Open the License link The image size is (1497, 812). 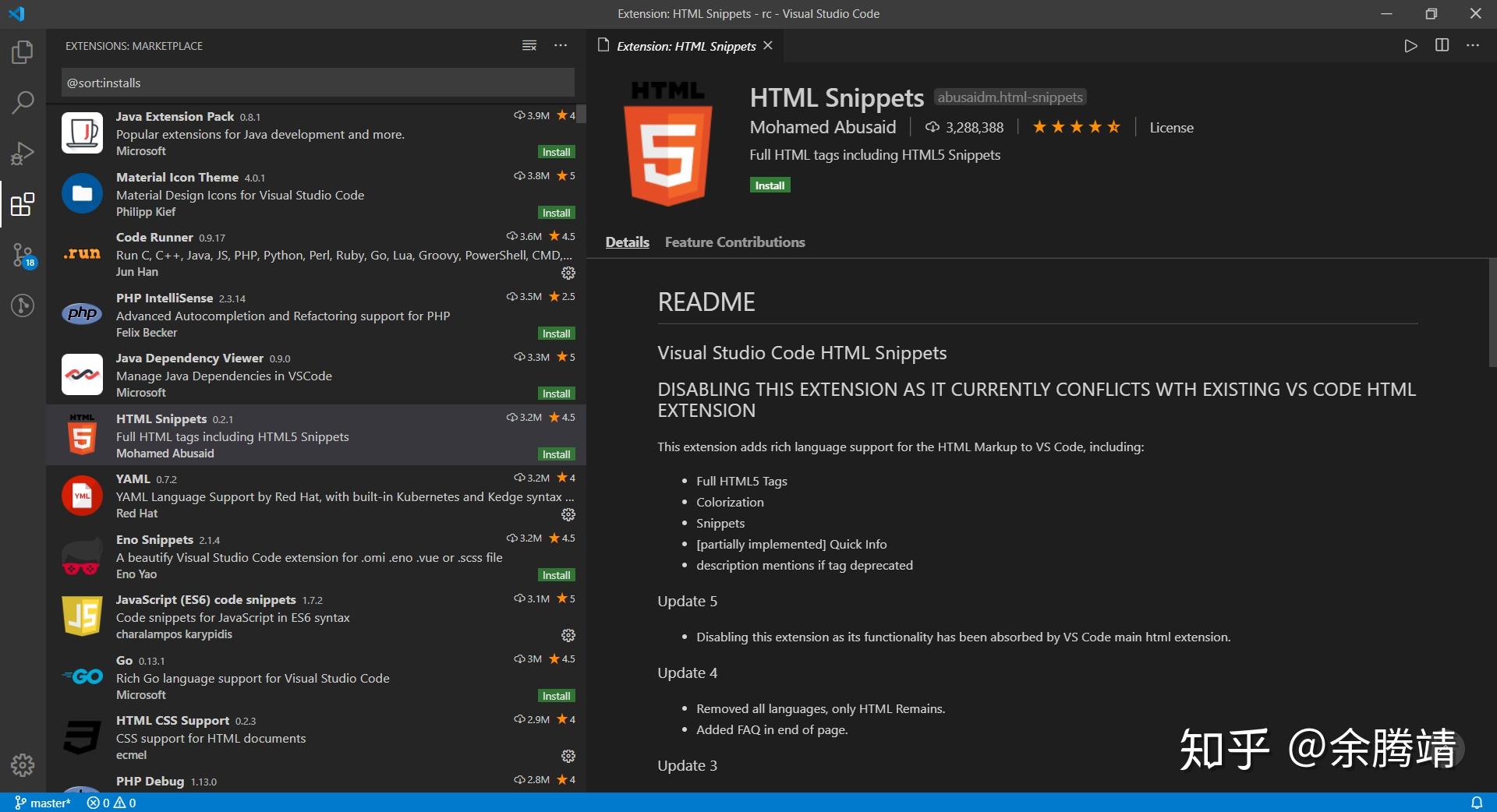click(x=1171, y=127)
